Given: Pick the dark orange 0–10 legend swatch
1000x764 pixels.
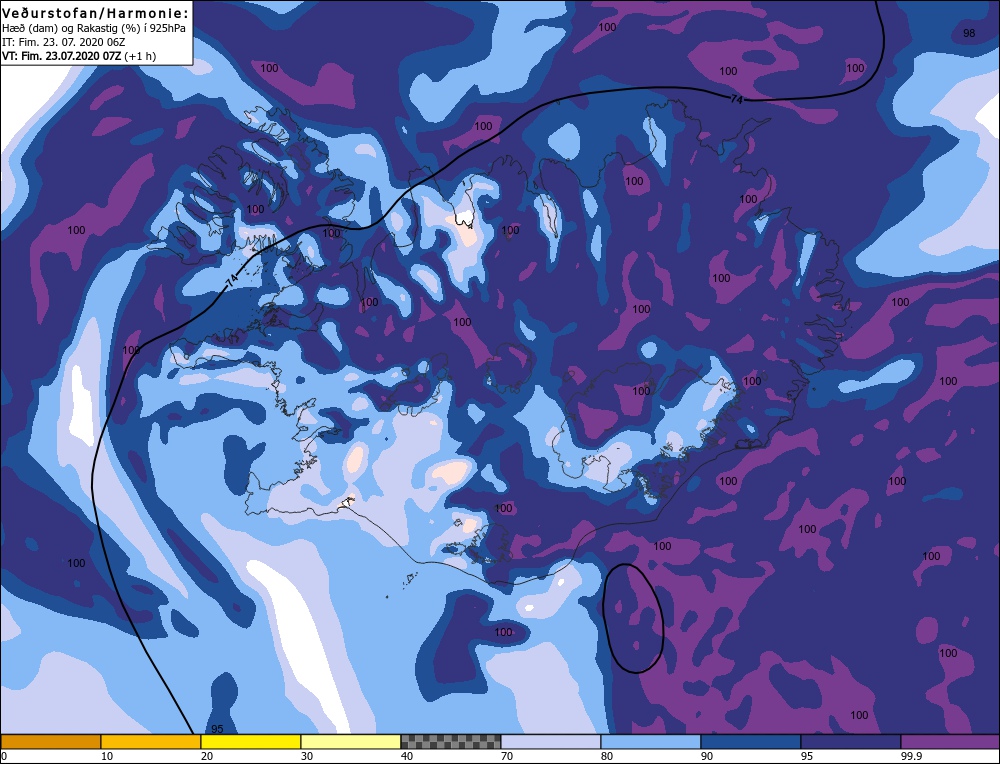Looking at the screenshot, I should click(50, 741).
